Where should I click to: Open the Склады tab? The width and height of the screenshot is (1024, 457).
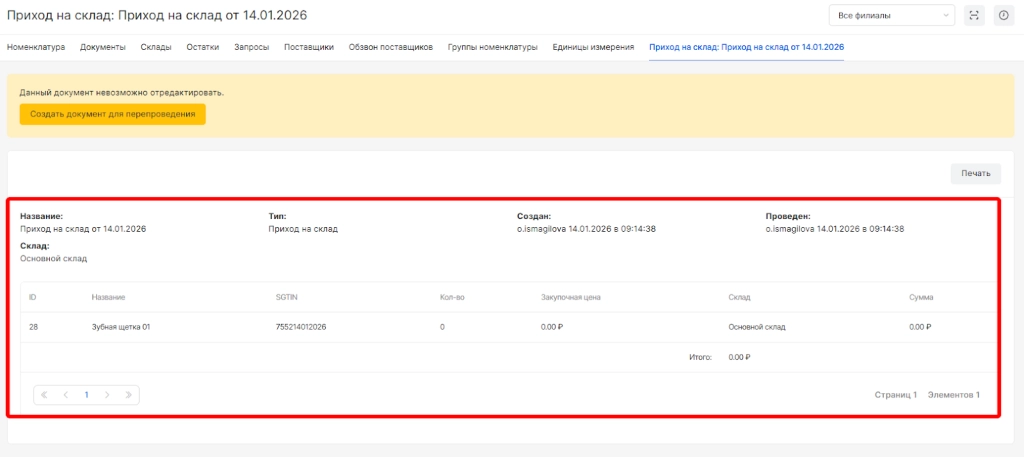(x=156, y=47)
